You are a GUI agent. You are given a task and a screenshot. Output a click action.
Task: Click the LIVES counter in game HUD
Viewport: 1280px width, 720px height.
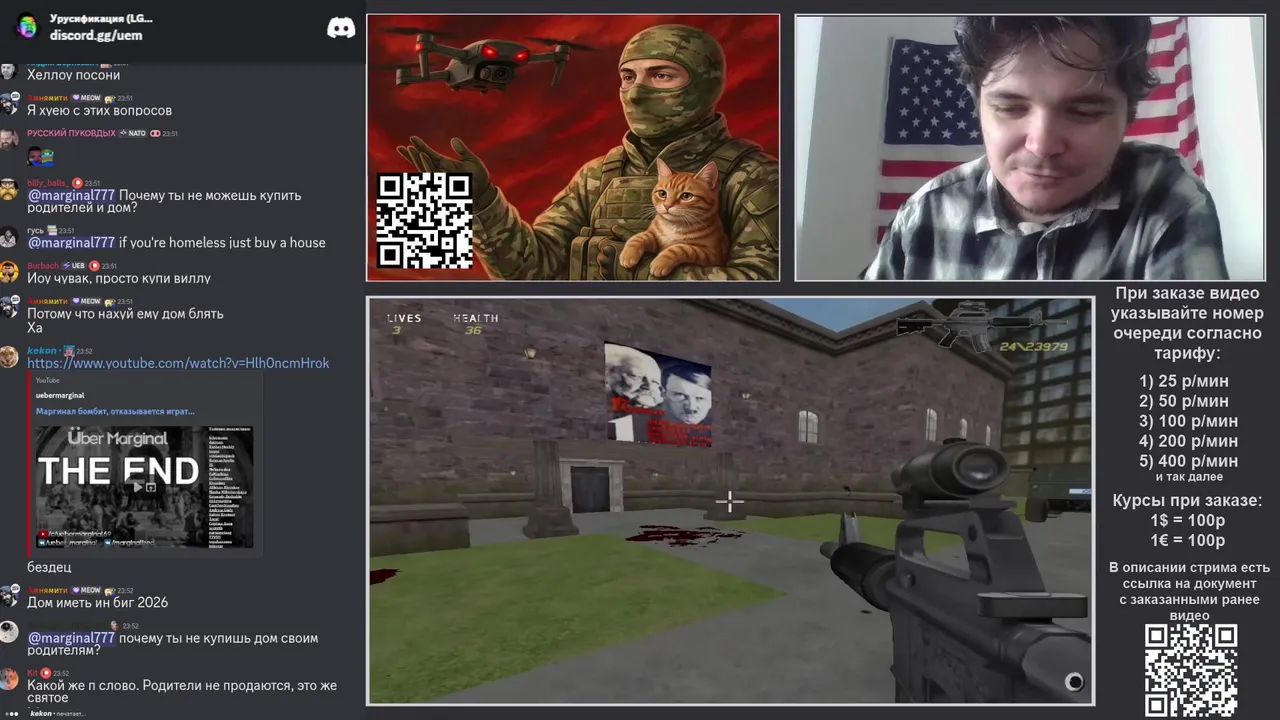(404, 323)
